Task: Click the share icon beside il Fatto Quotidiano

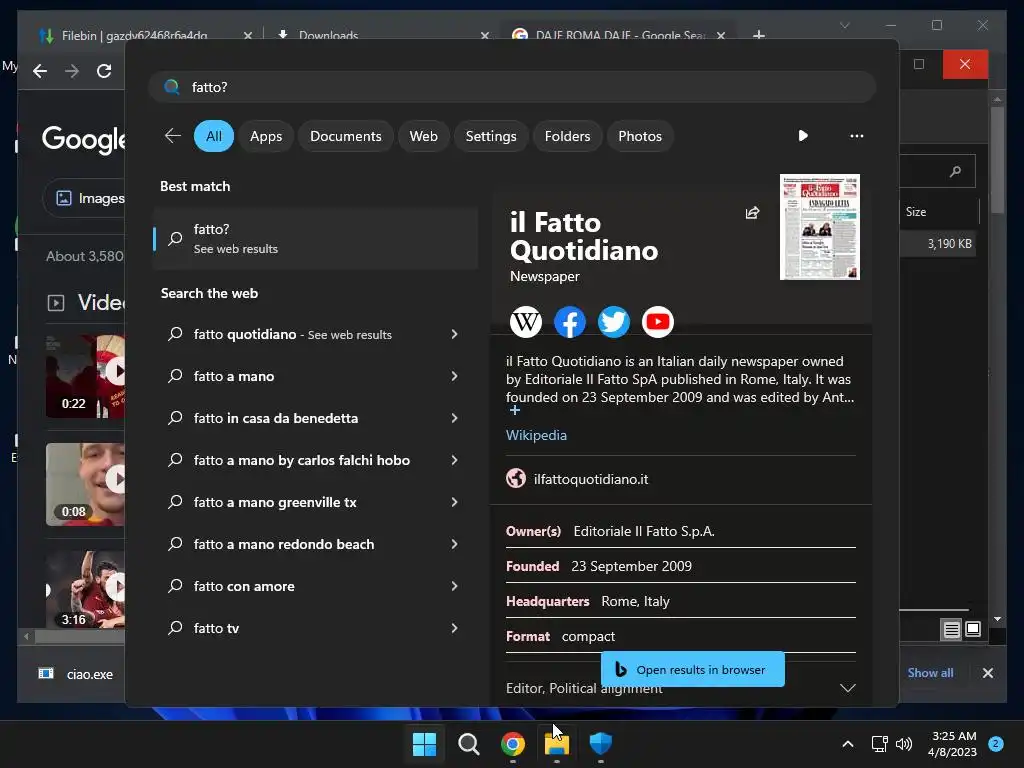Action: [x=752, y=213]
